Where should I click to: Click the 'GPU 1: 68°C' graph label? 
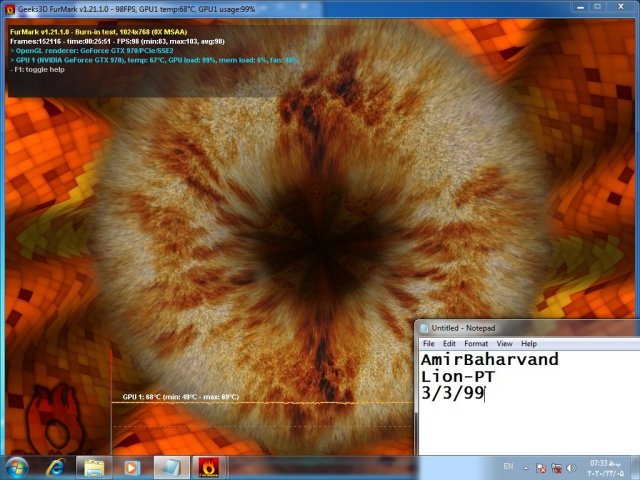(181, 397)
